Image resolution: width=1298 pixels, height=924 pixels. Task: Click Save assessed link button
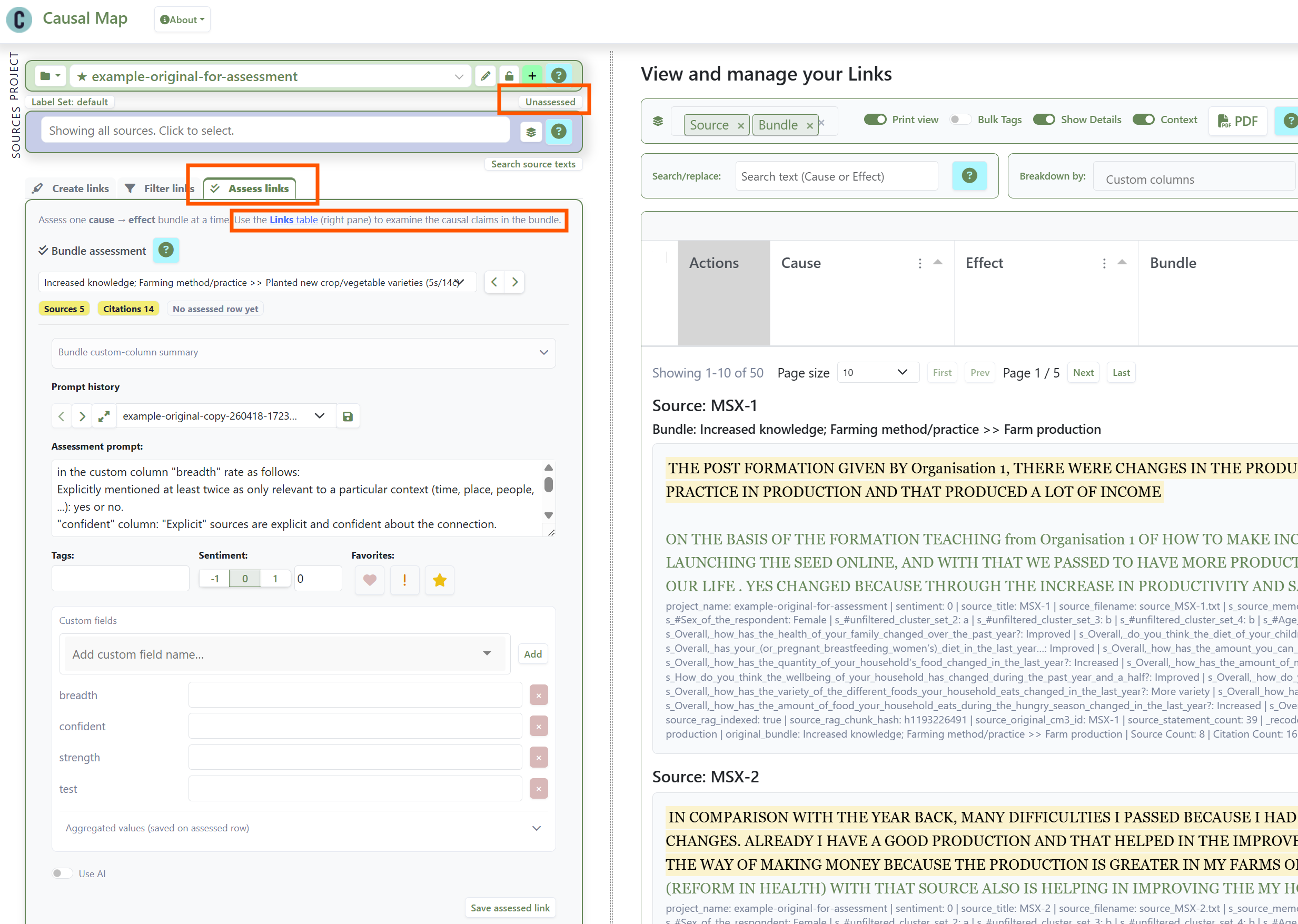pos(509,908)
